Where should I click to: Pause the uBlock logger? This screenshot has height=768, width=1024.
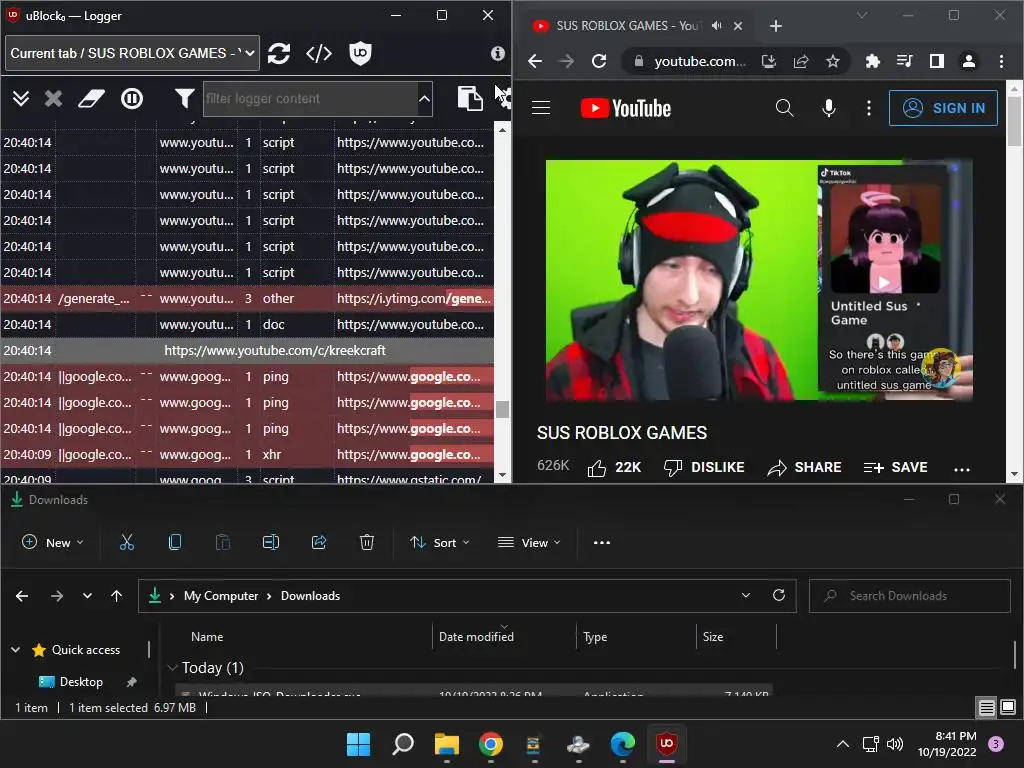point(132,99)
